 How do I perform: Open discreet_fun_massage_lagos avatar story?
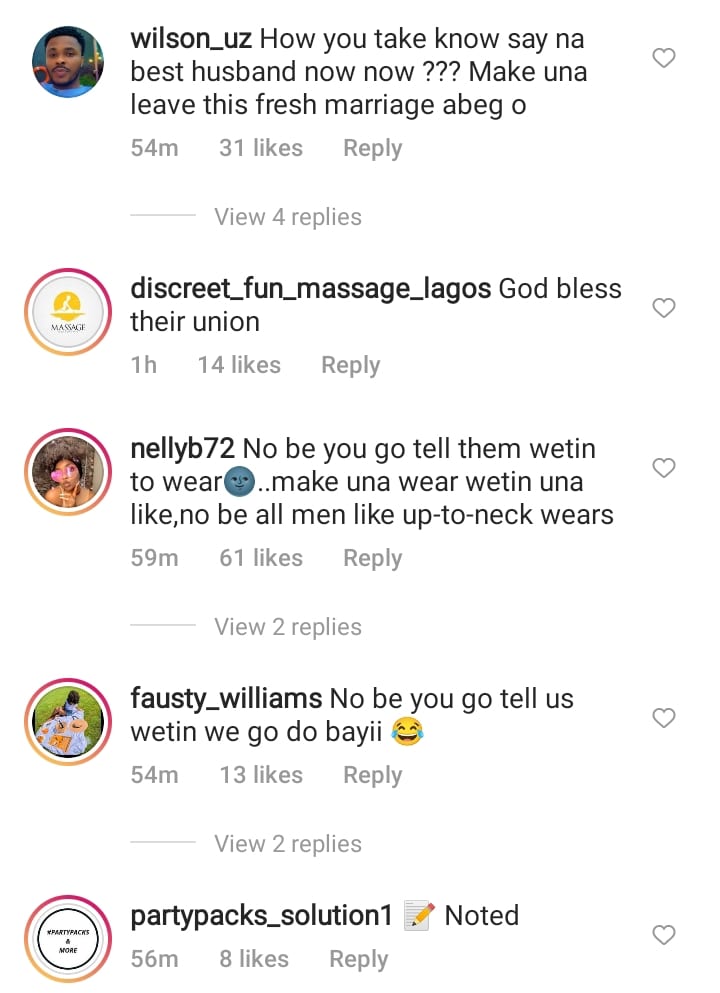(68, 312)
